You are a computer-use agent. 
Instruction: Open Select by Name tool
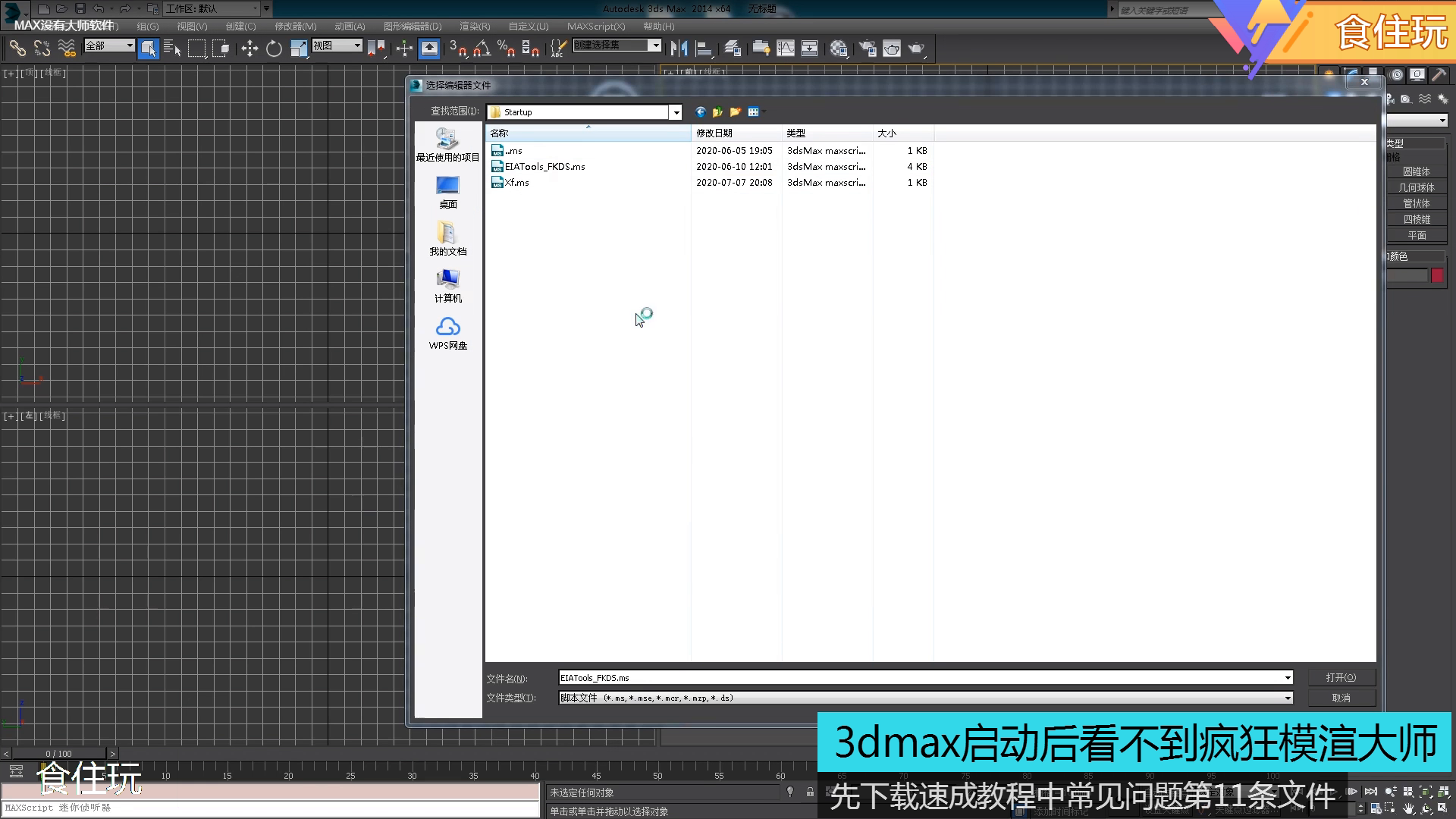point(172,49)
